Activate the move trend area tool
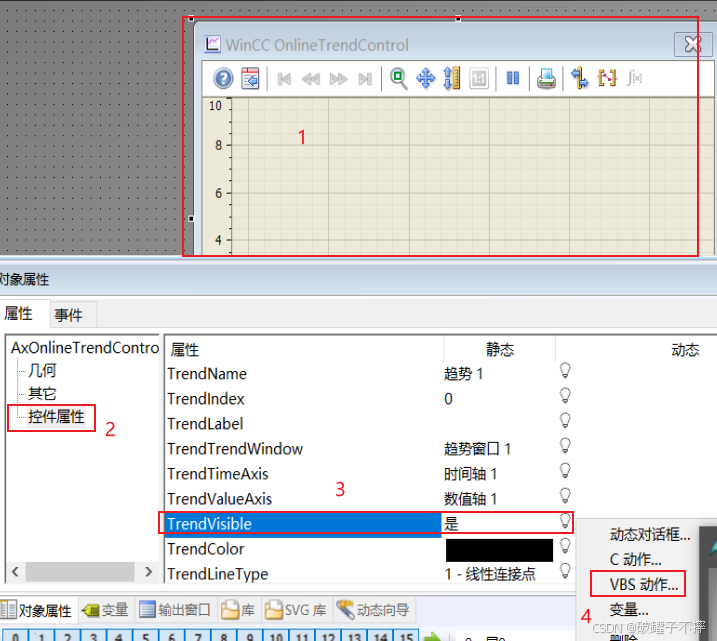717x641 pixels. [x=425, y=78]
